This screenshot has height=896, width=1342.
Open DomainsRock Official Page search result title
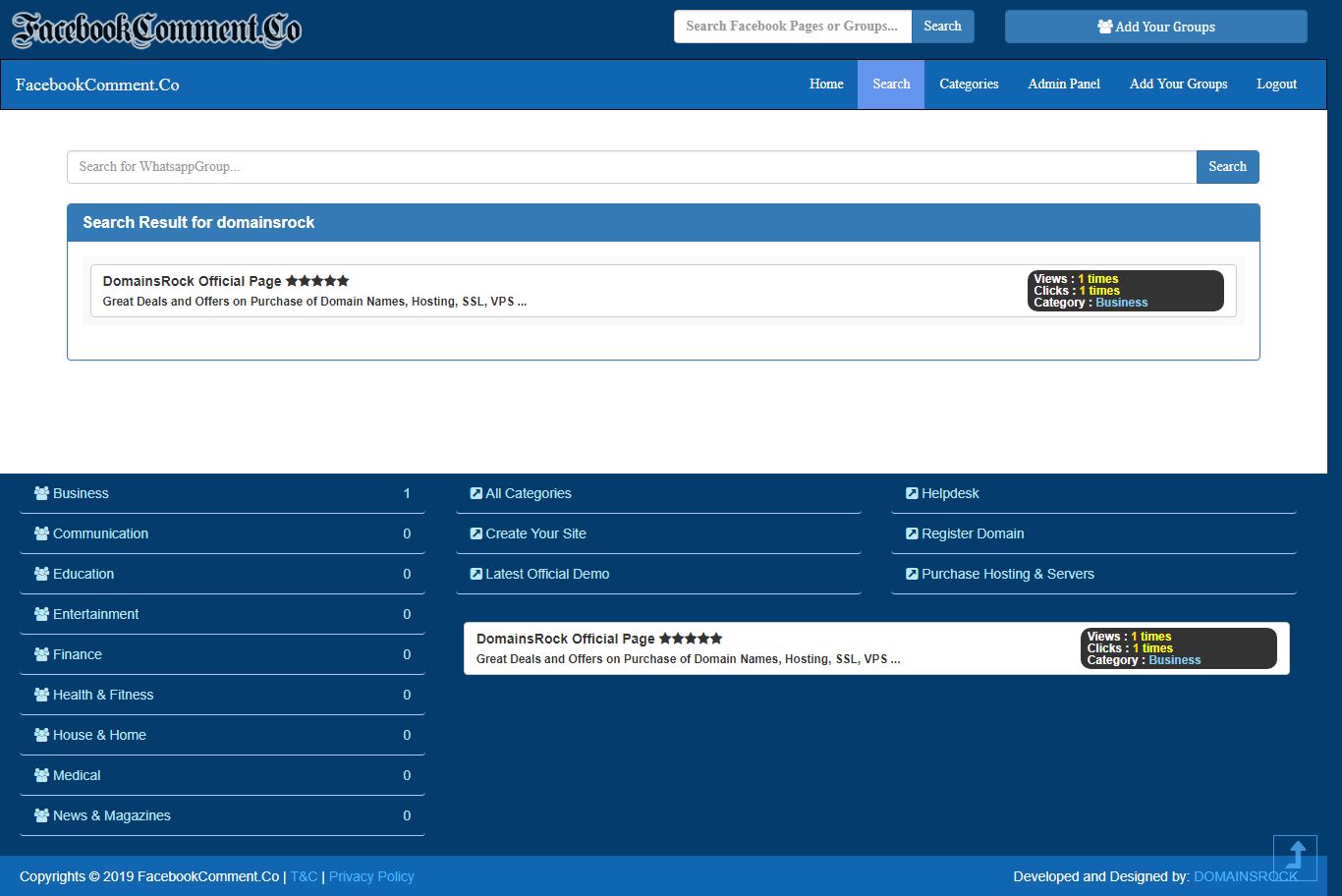pyautogui.click(x=193, y=281)
